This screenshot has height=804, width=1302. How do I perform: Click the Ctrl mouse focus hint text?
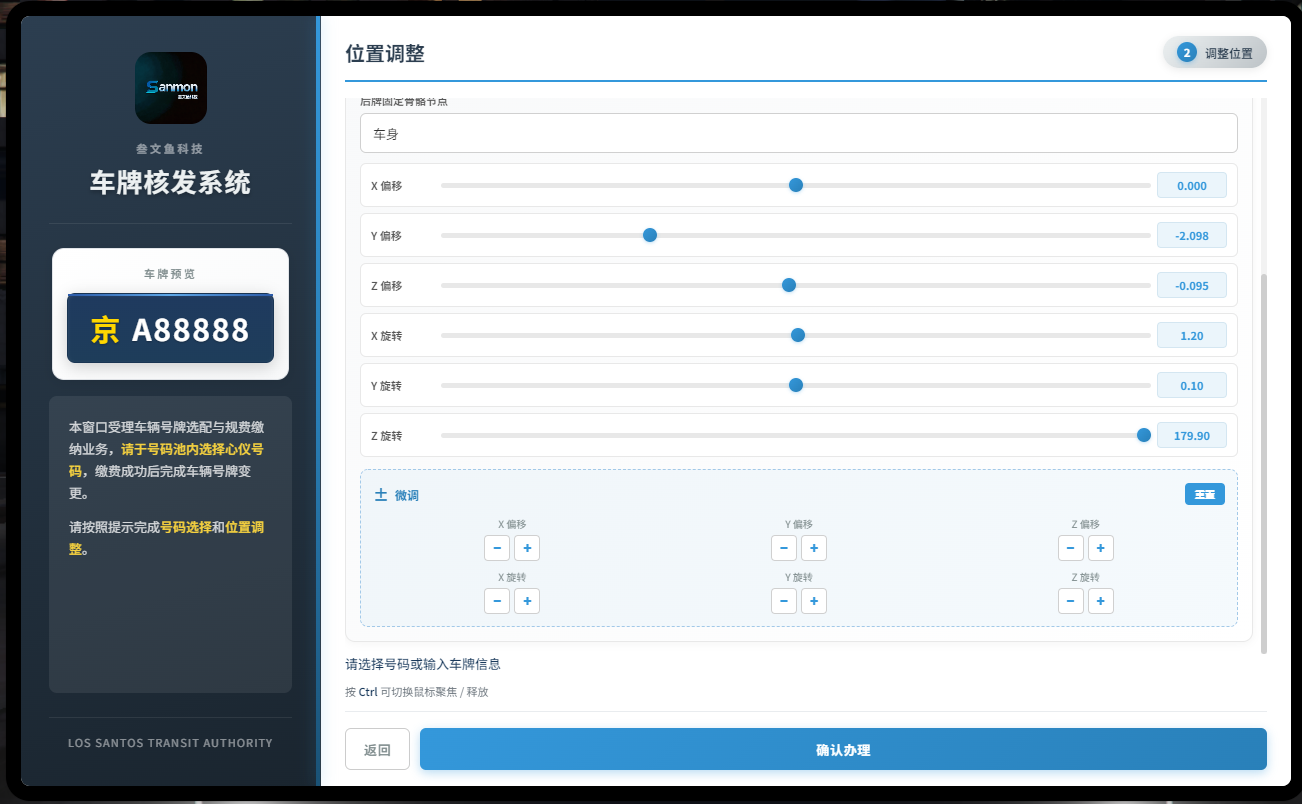[417, 692]
